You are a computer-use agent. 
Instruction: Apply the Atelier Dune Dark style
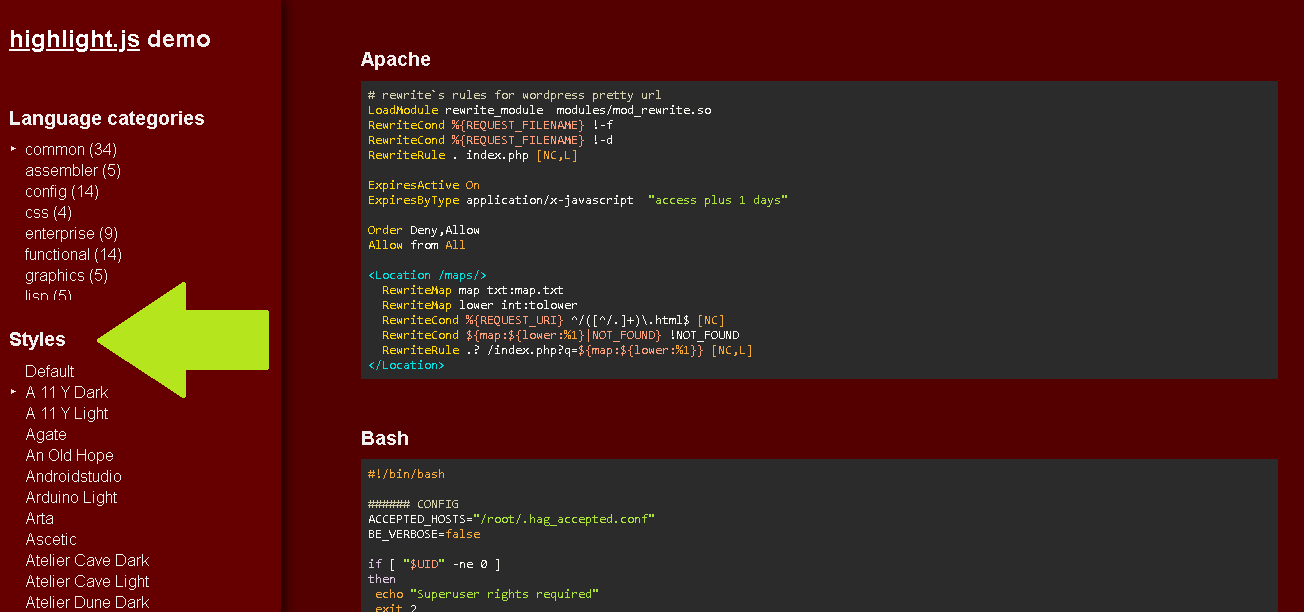click(x=87, y=602)
